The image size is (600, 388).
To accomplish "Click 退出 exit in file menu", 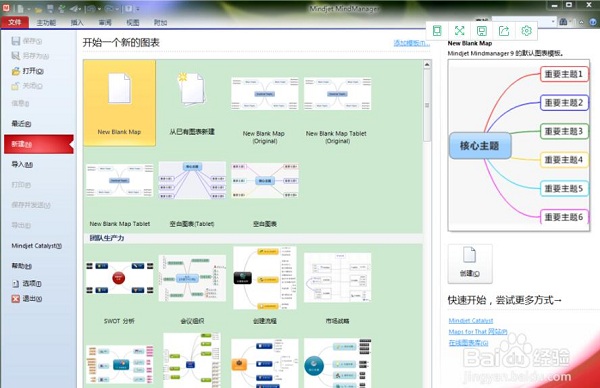I will point(27,298).
